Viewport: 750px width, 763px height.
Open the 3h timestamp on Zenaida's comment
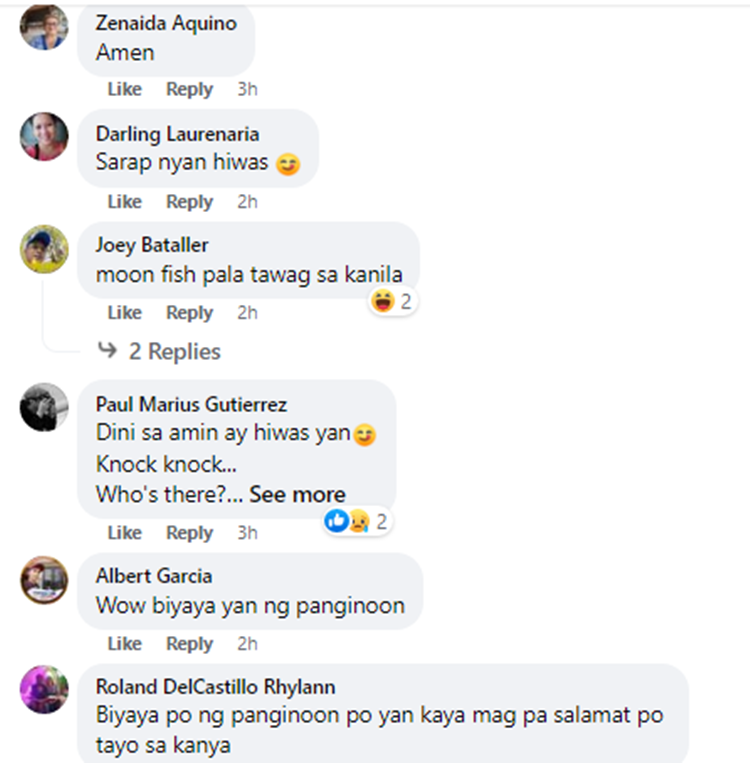(247, 89)
